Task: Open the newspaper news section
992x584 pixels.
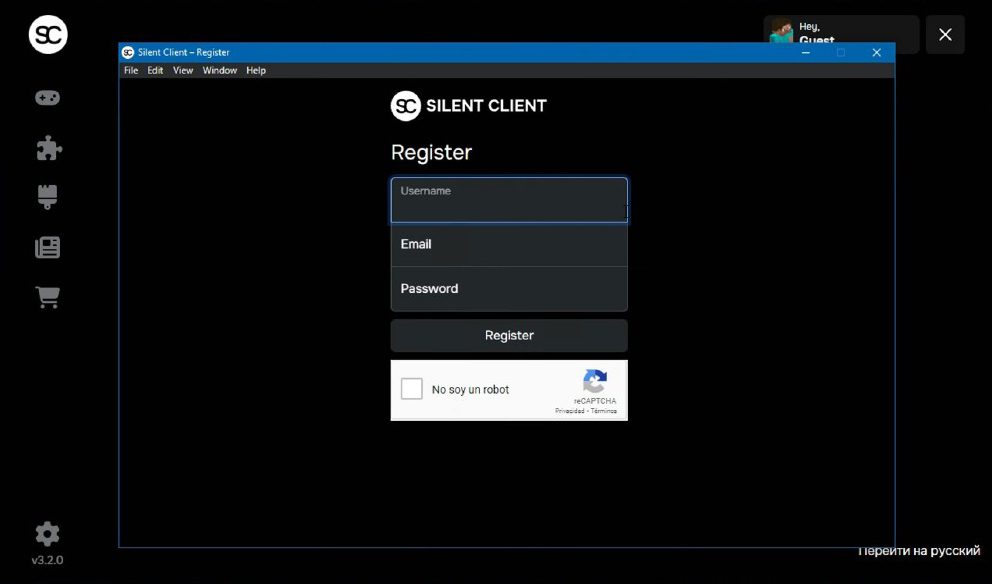Action: click(47, 247)
